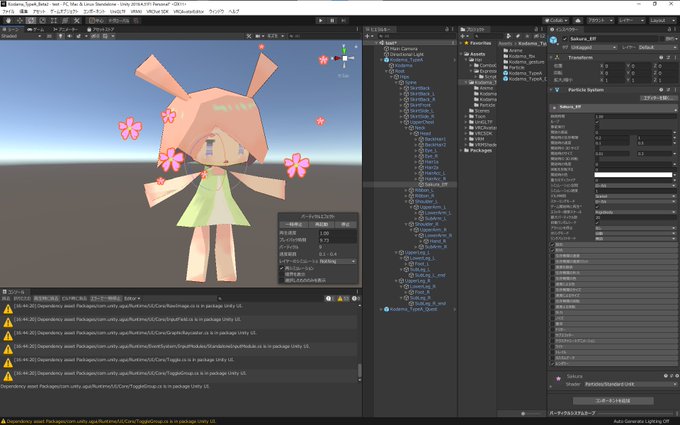Click the Open Editor button in Particle System
Image resolution: width=680 pixels, height=425 pixels.
click(658, 98)
